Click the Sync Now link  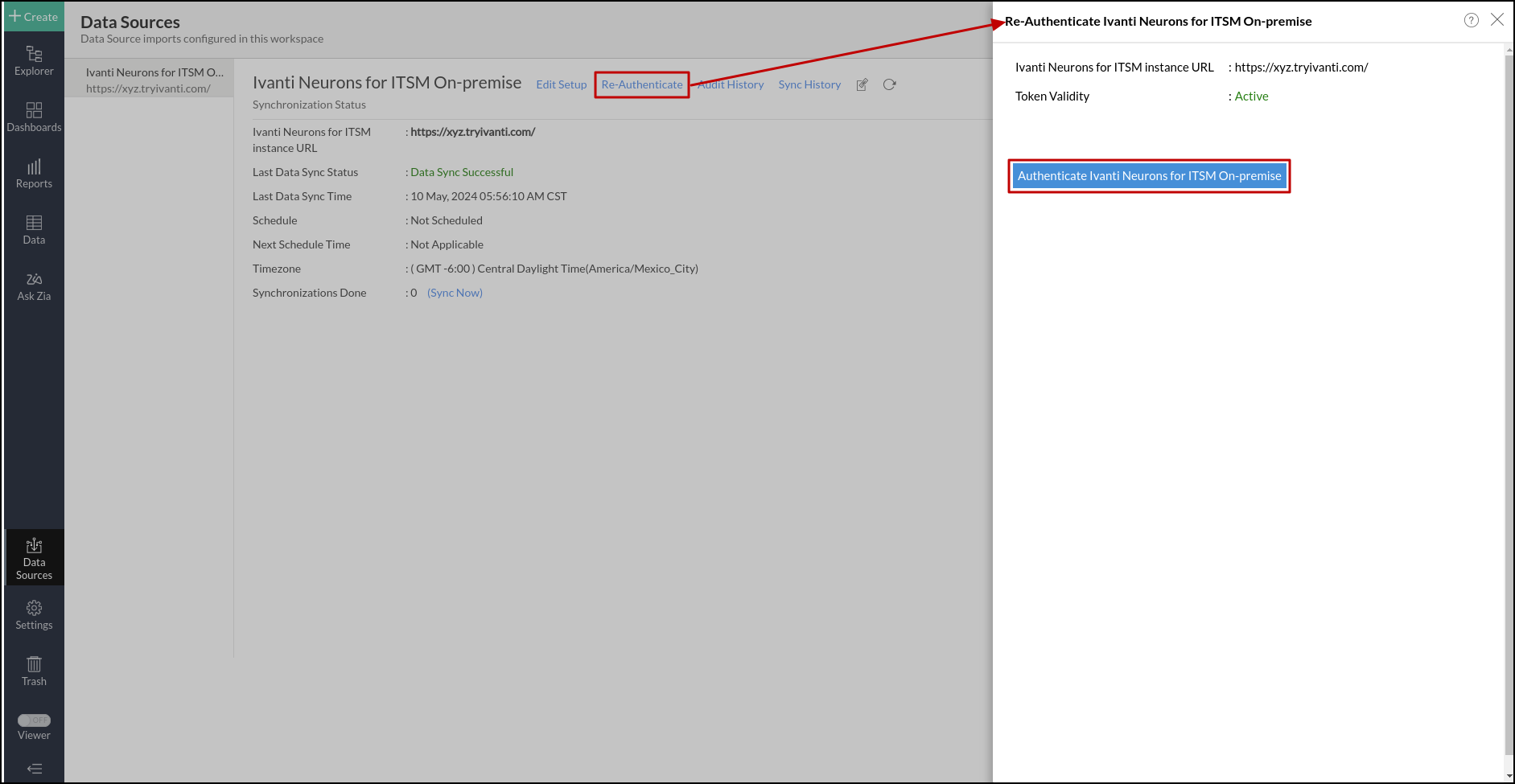coord(454,293)
